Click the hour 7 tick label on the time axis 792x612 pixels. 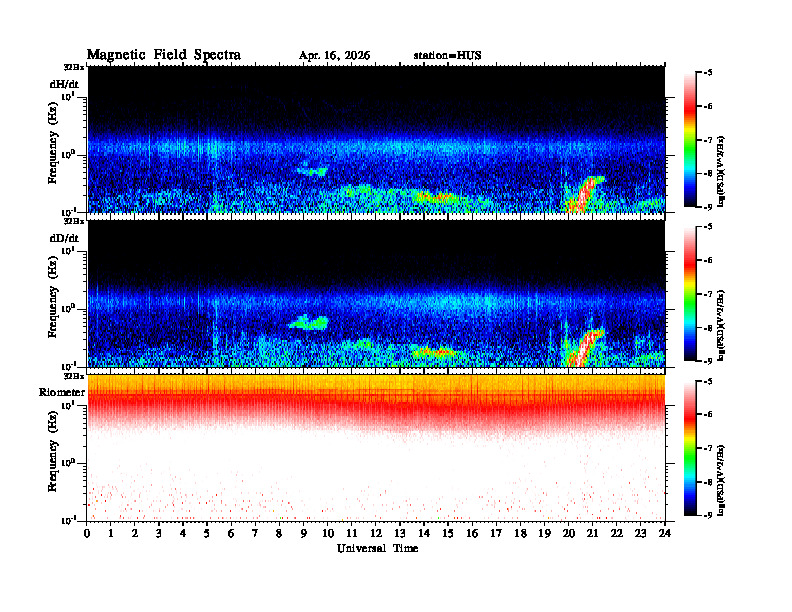pos(255,534)
